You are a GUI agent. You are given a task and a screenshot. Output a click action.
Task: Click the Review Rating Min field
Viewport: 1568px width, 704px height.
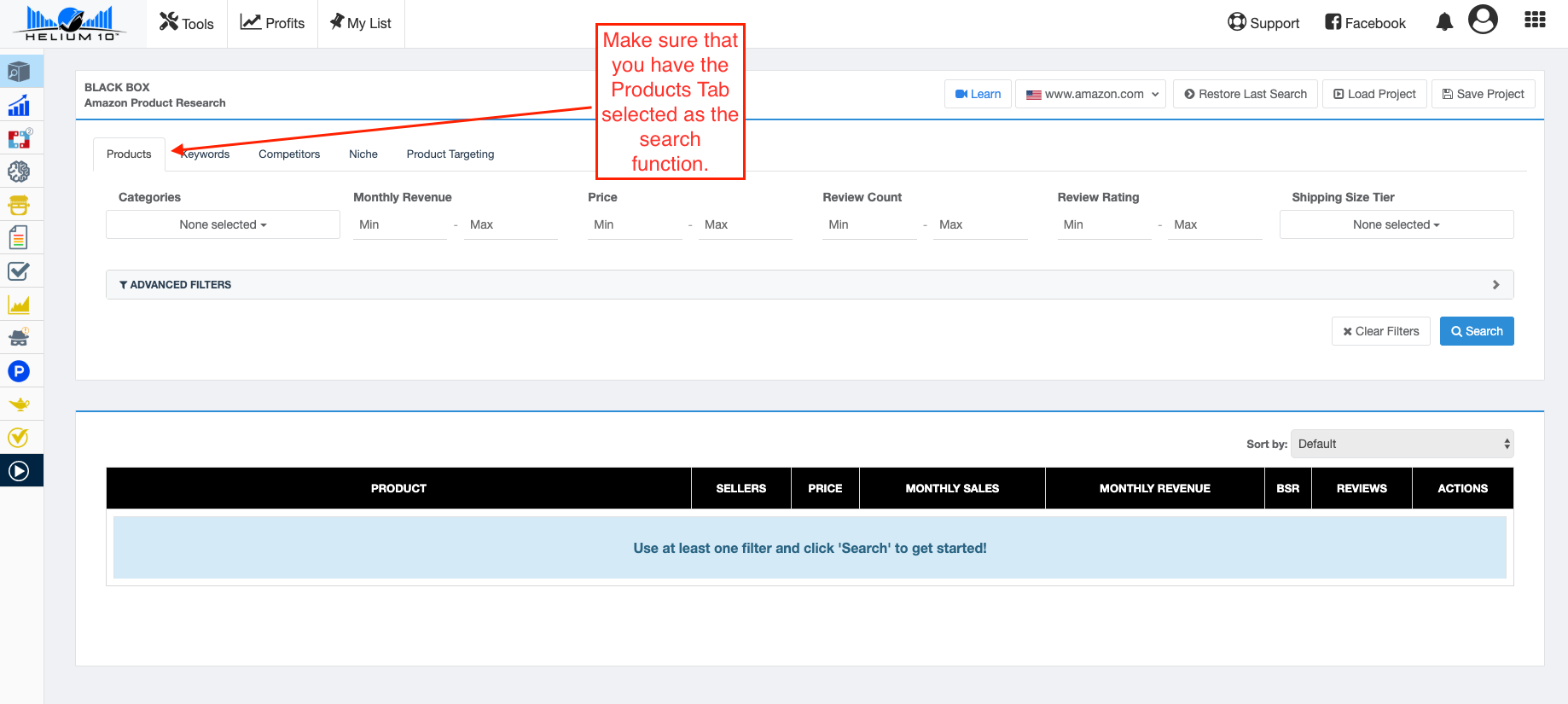tap(1105, 224)
